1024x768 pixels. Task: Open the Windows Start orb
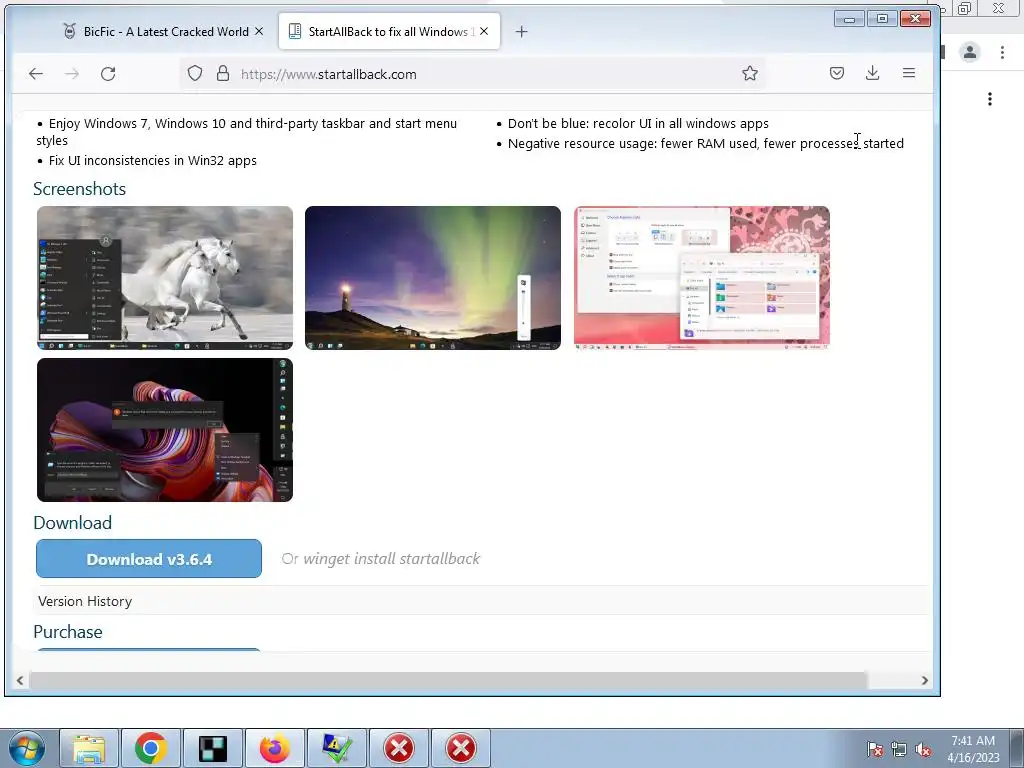27,748
